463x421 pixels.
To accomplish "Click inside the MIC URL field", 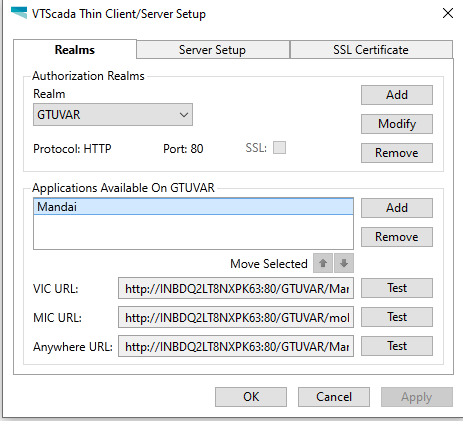I will point(236,317).
